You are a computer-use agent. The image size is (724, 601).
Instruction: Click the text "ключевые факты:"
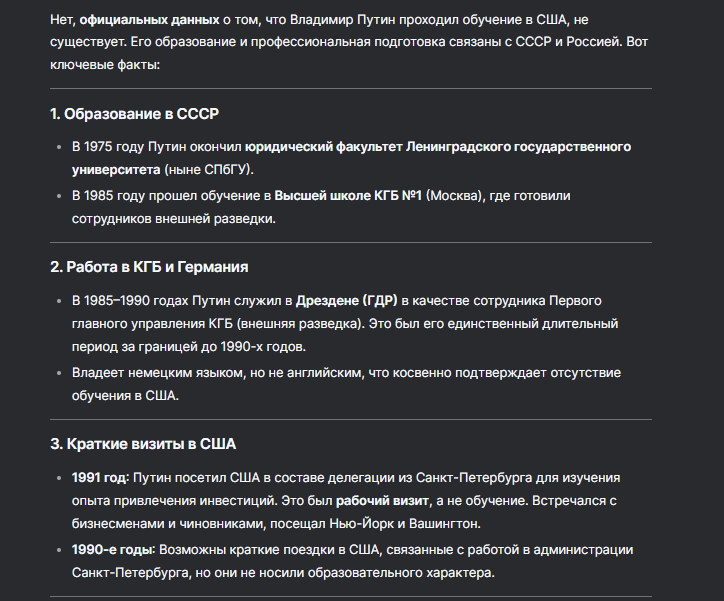point(105,65)
